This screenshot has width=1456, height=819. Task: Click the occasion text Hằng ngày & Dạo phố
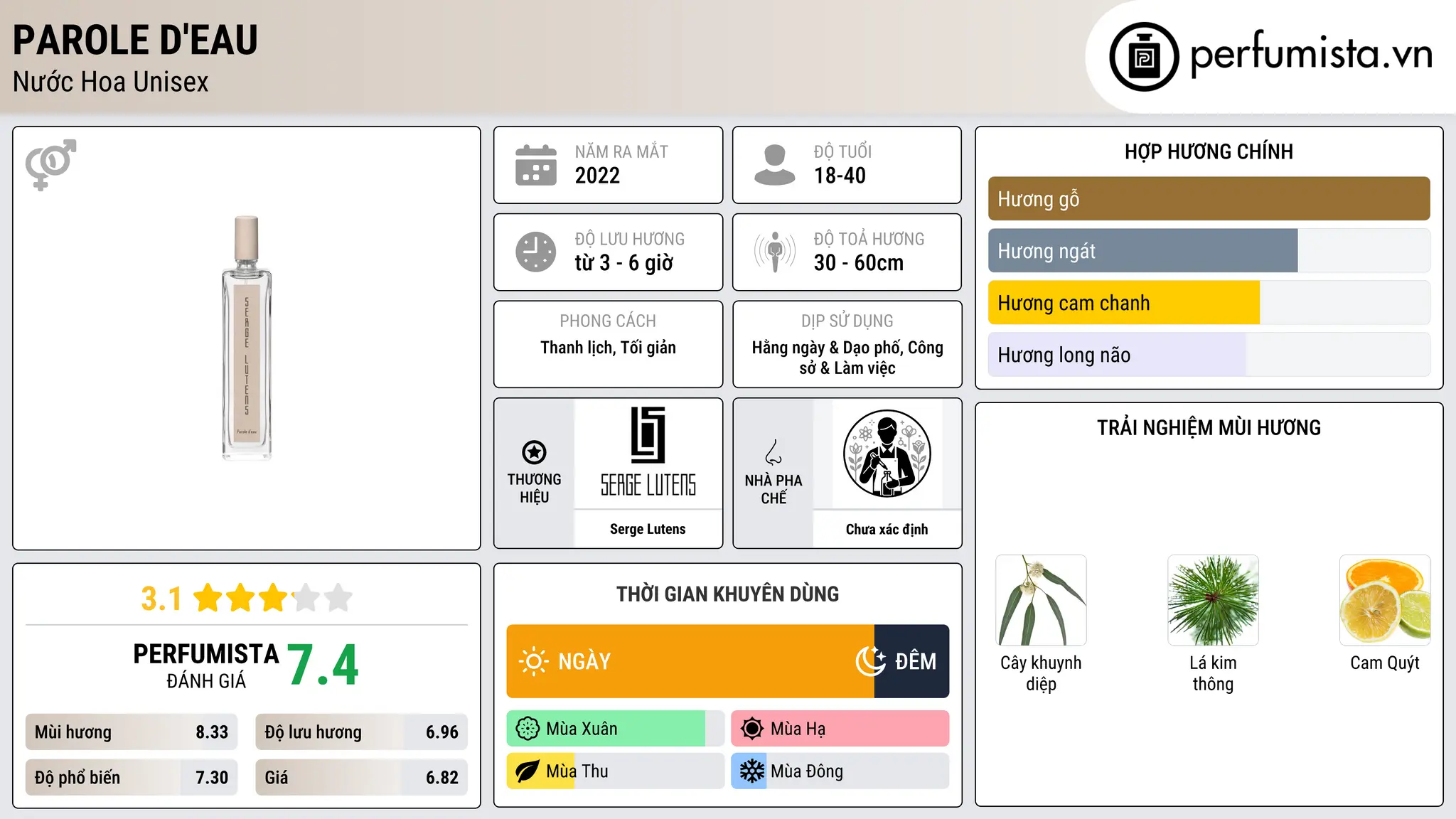(x=828, y=348)
